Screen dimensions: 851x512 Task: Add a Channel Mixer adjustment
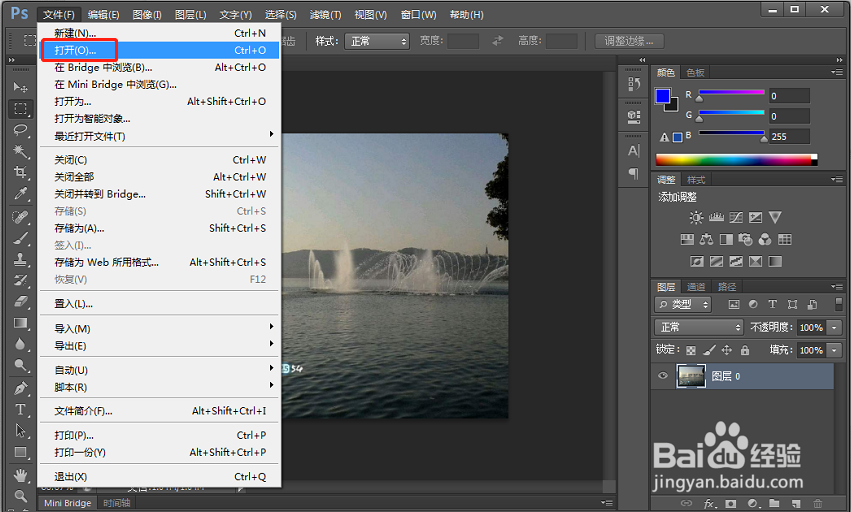[765, 239]
